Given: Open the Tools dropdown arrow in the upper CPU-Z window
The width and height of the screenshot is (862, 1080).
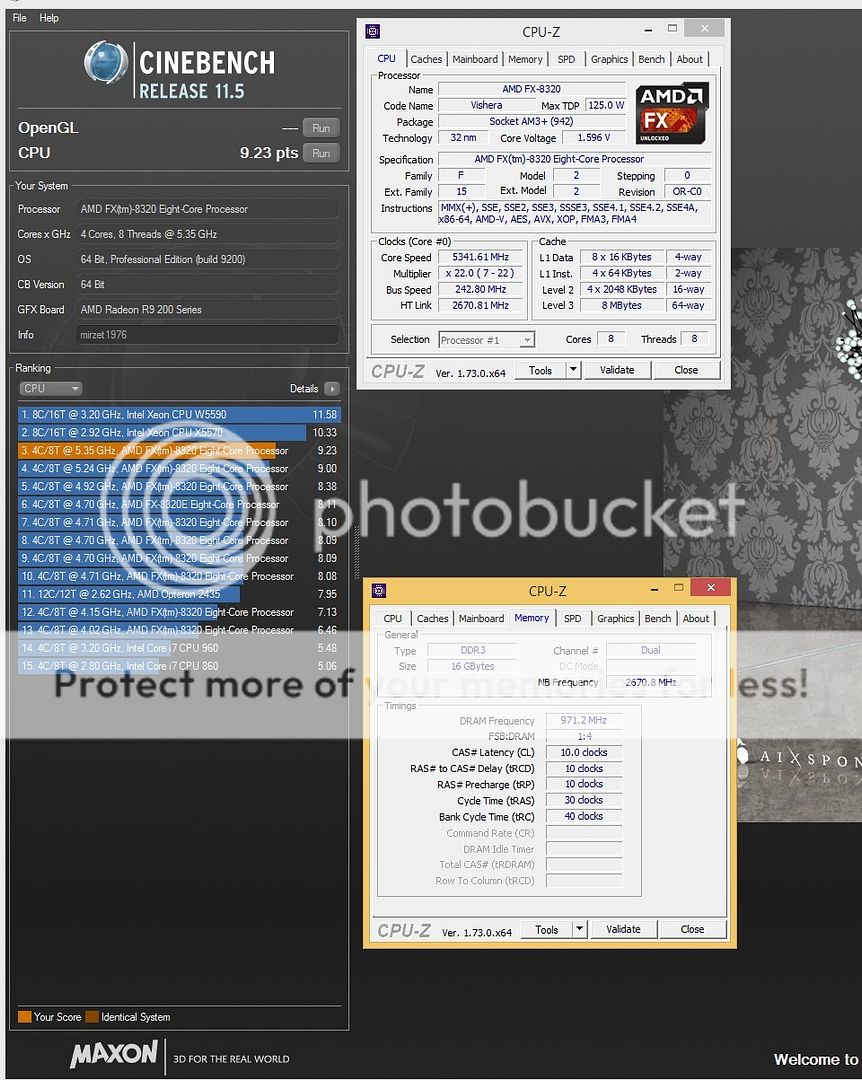Looking at the screenshot, I should (573, 370).
